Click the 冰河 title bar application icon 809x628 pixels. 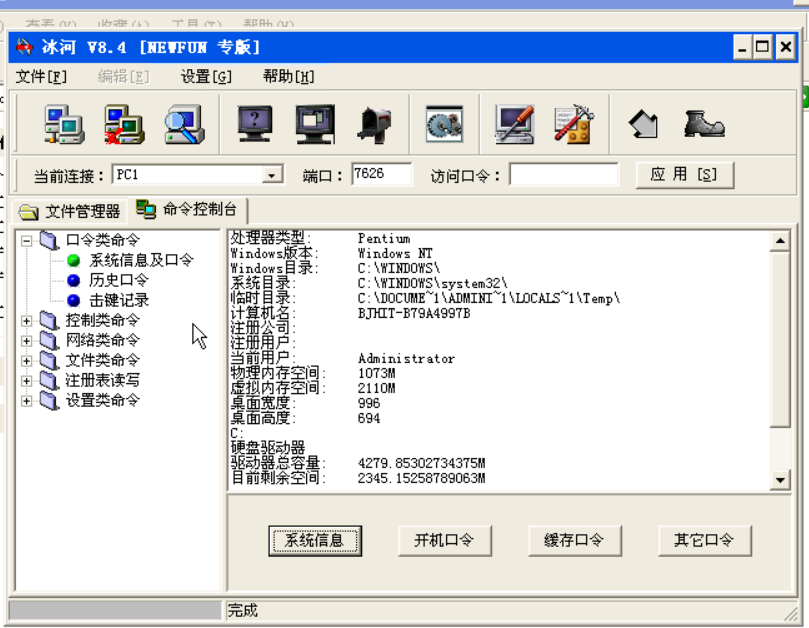tap(24, 47)
